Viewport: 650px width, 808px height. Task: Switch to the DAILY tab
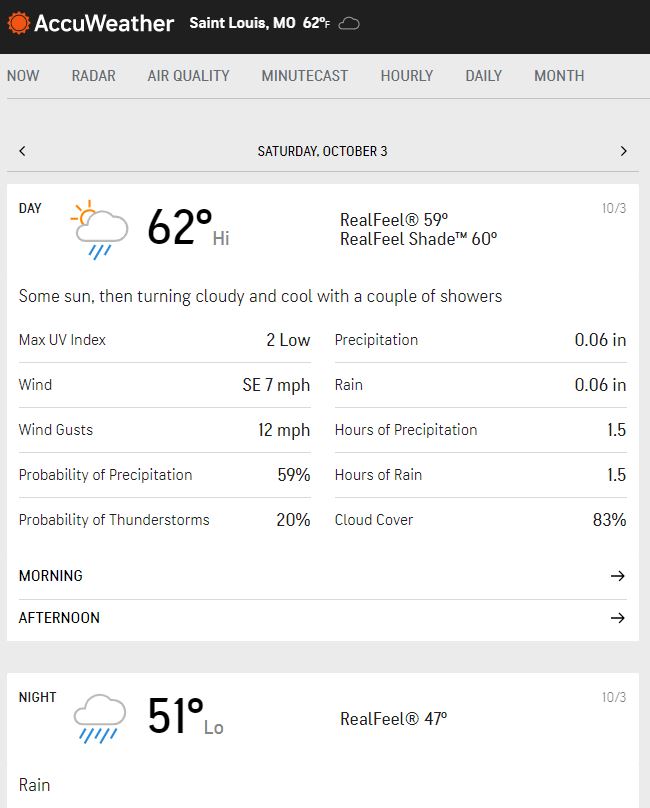click(x=483, y=76)
